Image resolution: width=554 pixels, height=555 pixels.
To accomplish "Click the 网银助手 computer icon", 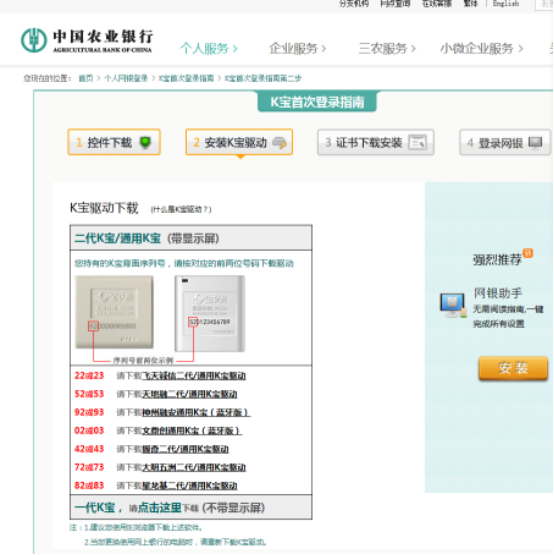I will [x=452, y=305].
